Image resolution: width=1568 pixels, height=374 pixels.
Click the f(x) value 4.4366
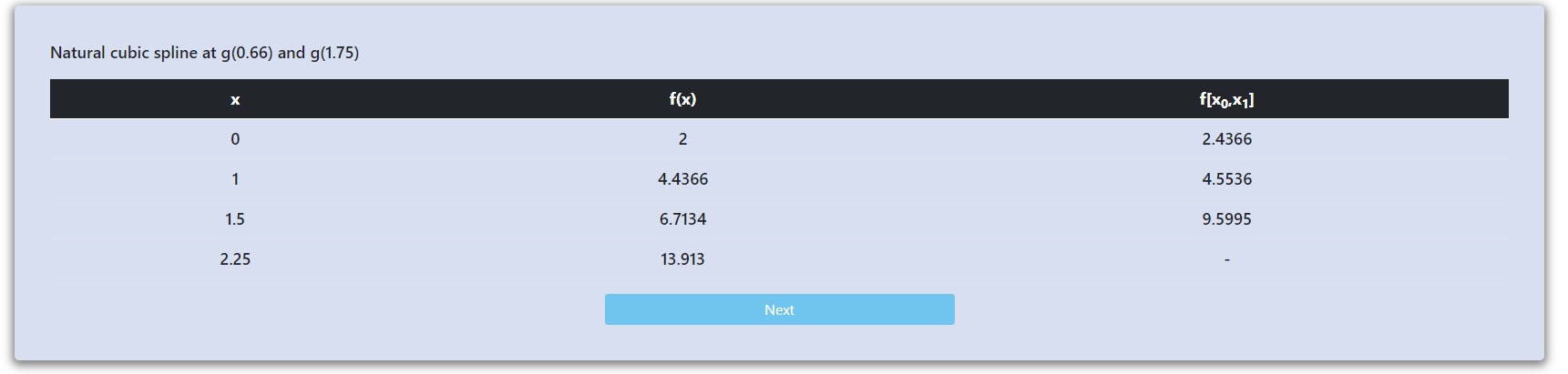coord(682,179)
